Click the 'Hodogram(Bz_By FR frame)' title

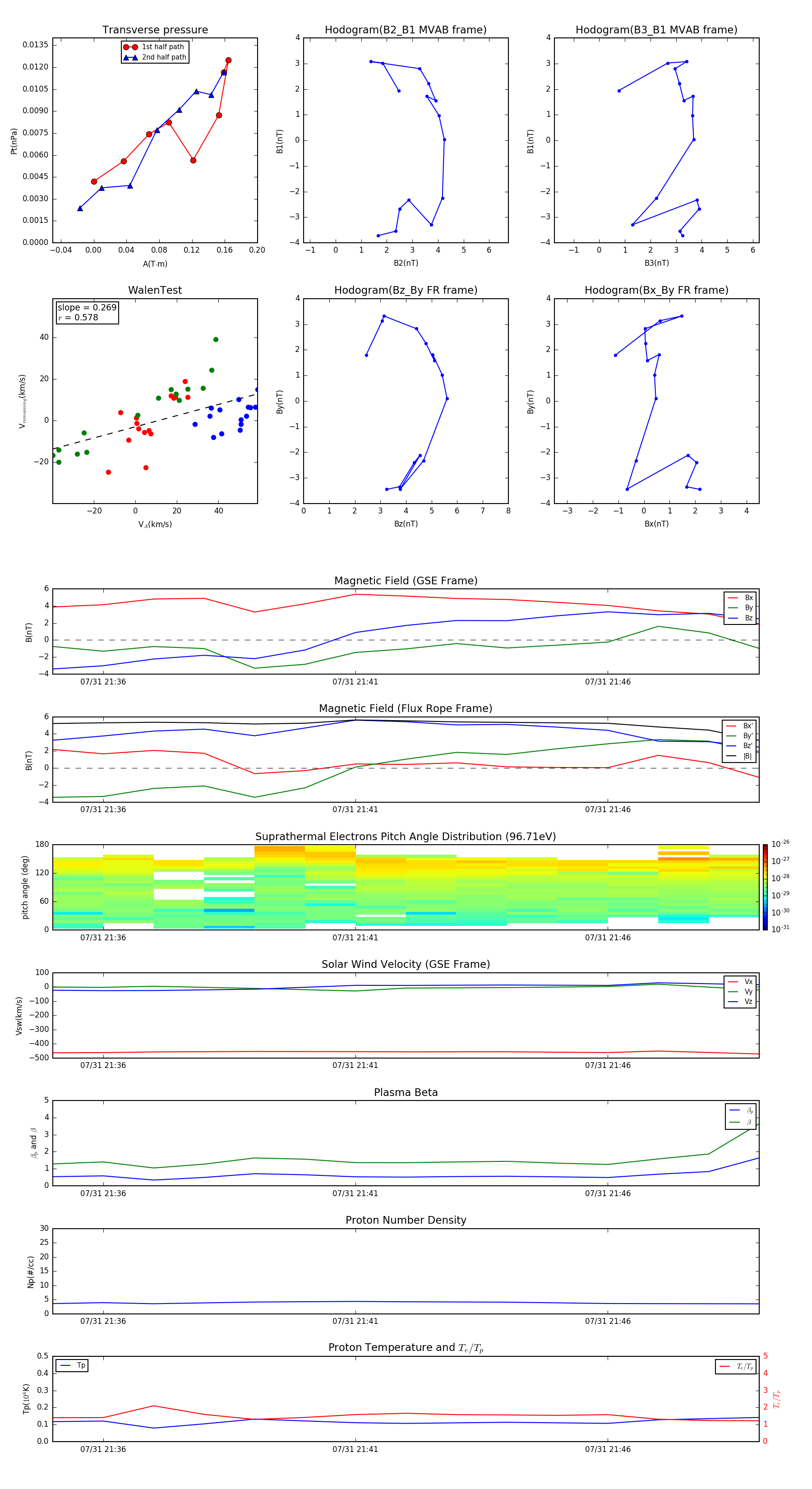(406, 290)
